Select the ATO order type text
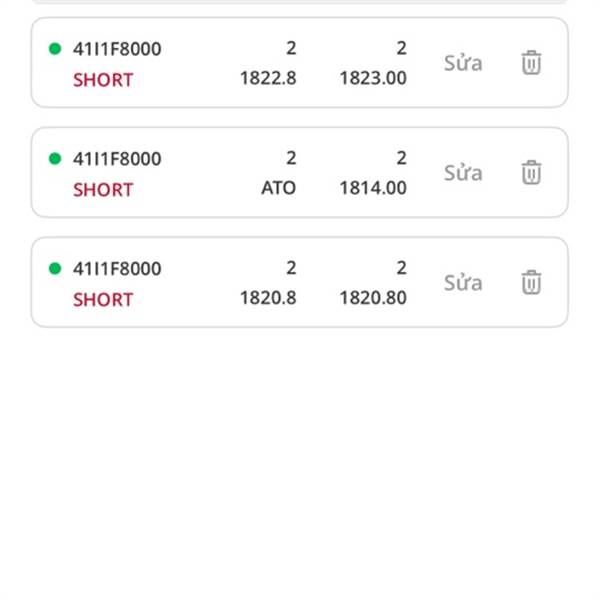Viewport: 600px width, 600px height. (278, 188)
